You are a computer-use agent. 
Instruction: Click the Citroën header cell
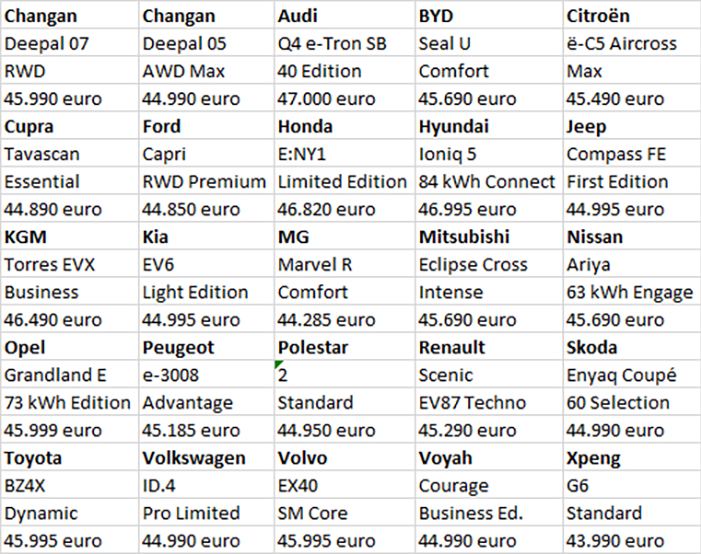point(630,16)
